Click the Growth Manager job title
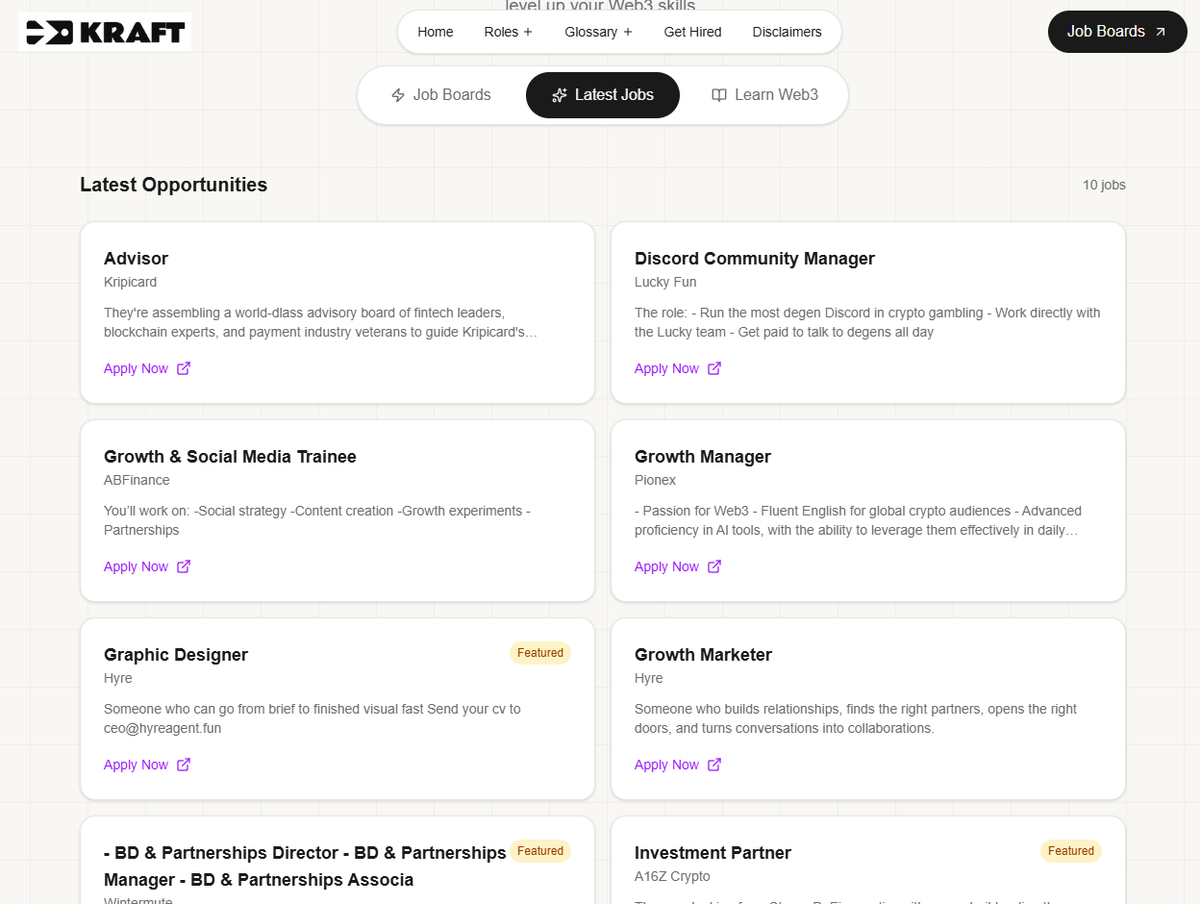The width and height of the screenshot is (1200, 904). (x=703, y=456)
